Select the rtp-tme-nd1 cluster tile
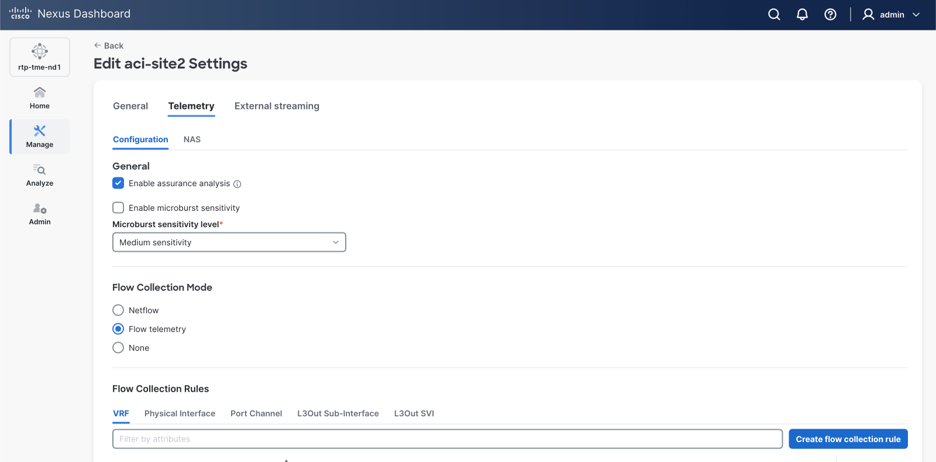The image size is (936, 462). 39,57
